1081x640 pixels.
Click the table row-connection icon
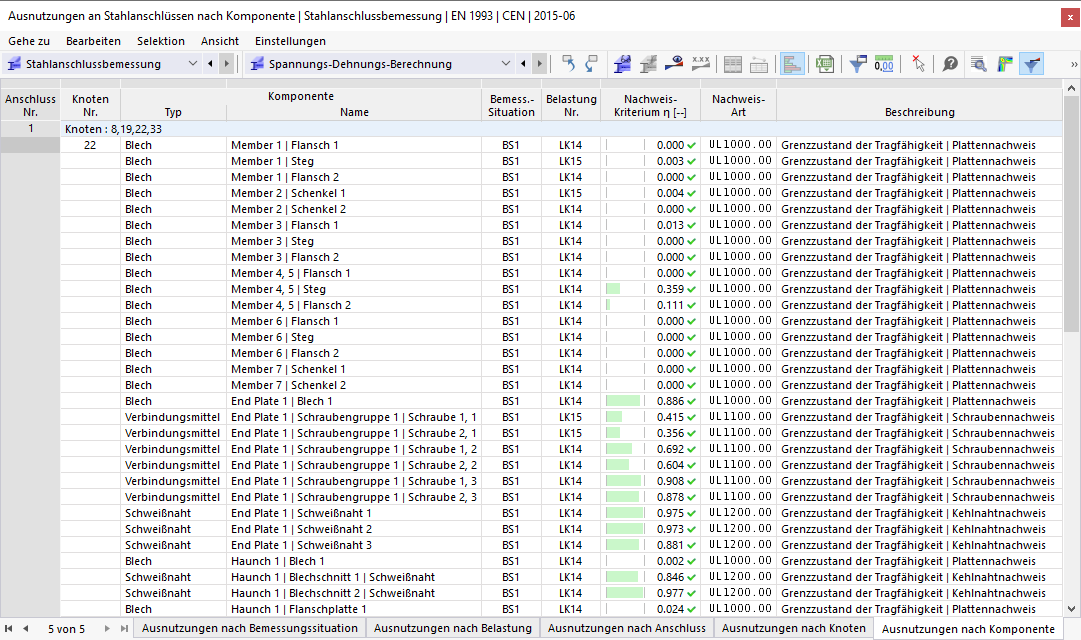[x=758, y=64]
